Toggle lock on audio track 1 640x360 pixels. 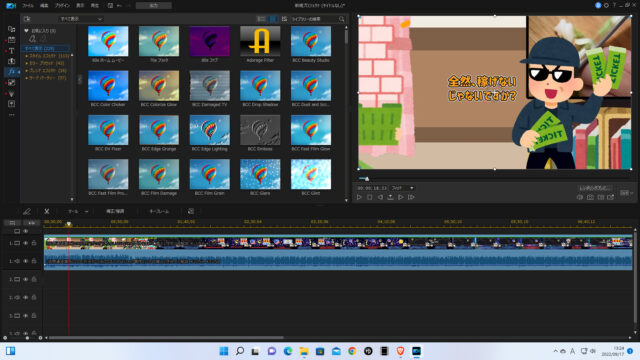click(34, 261)
